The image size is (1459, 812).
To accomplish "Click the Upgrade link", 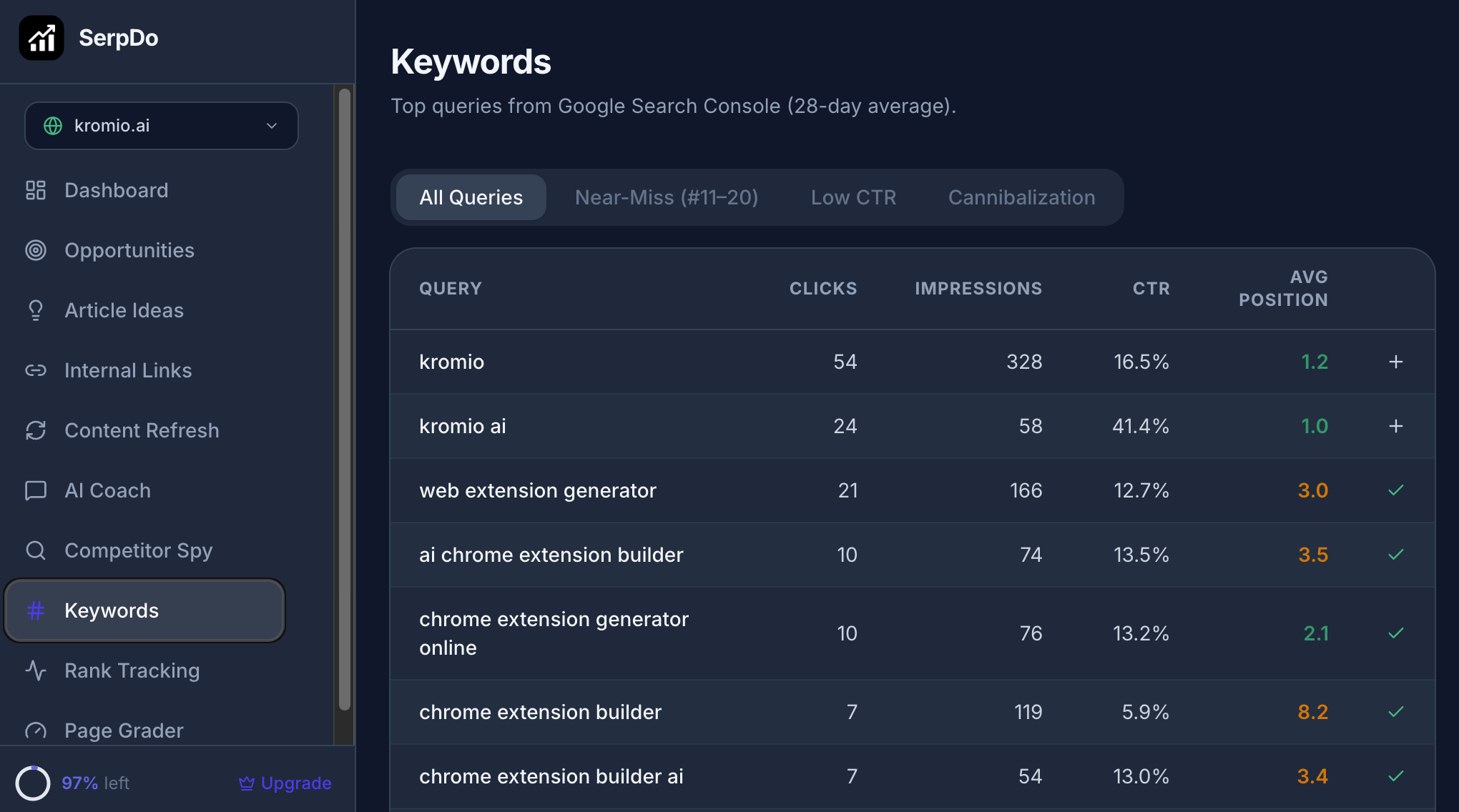I will pos(285,783).
